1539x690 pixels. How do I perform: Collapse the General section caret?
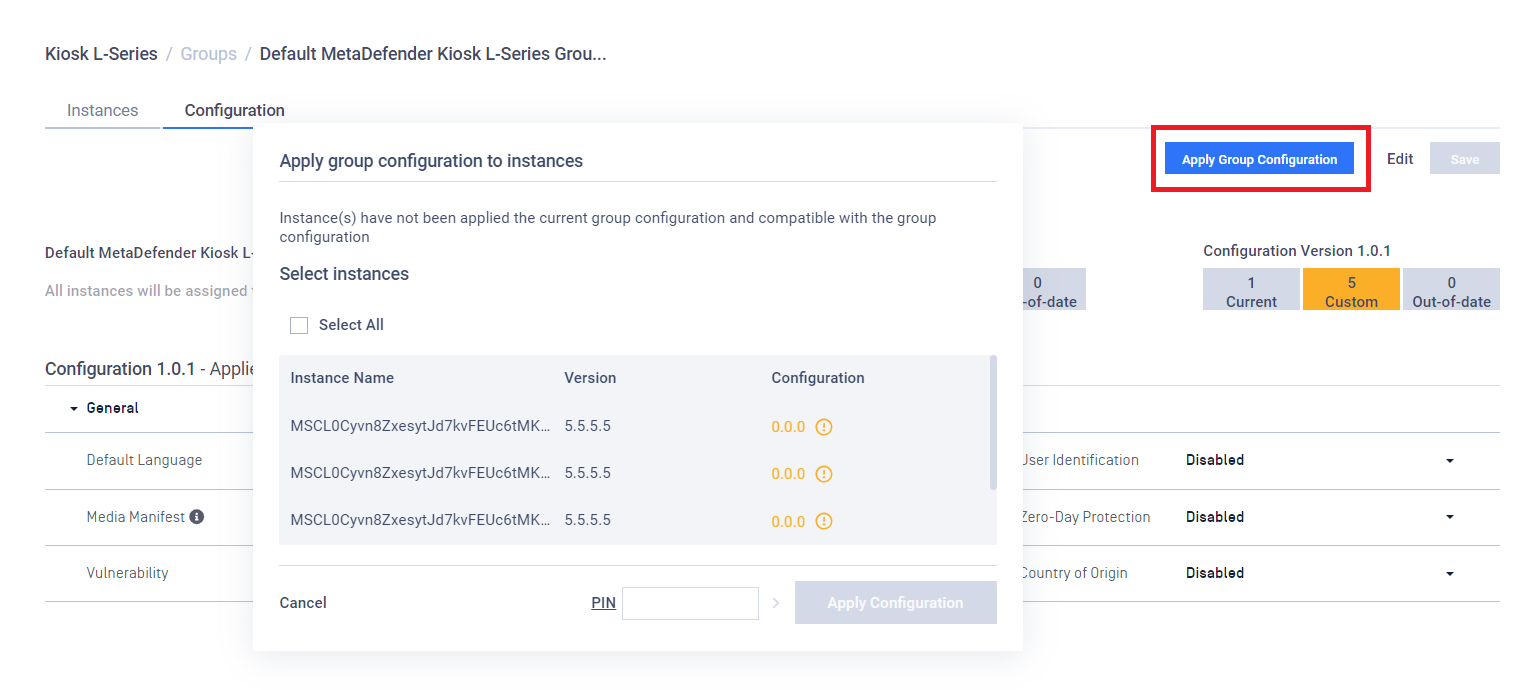pyautogui.click(x=73, y=409)
